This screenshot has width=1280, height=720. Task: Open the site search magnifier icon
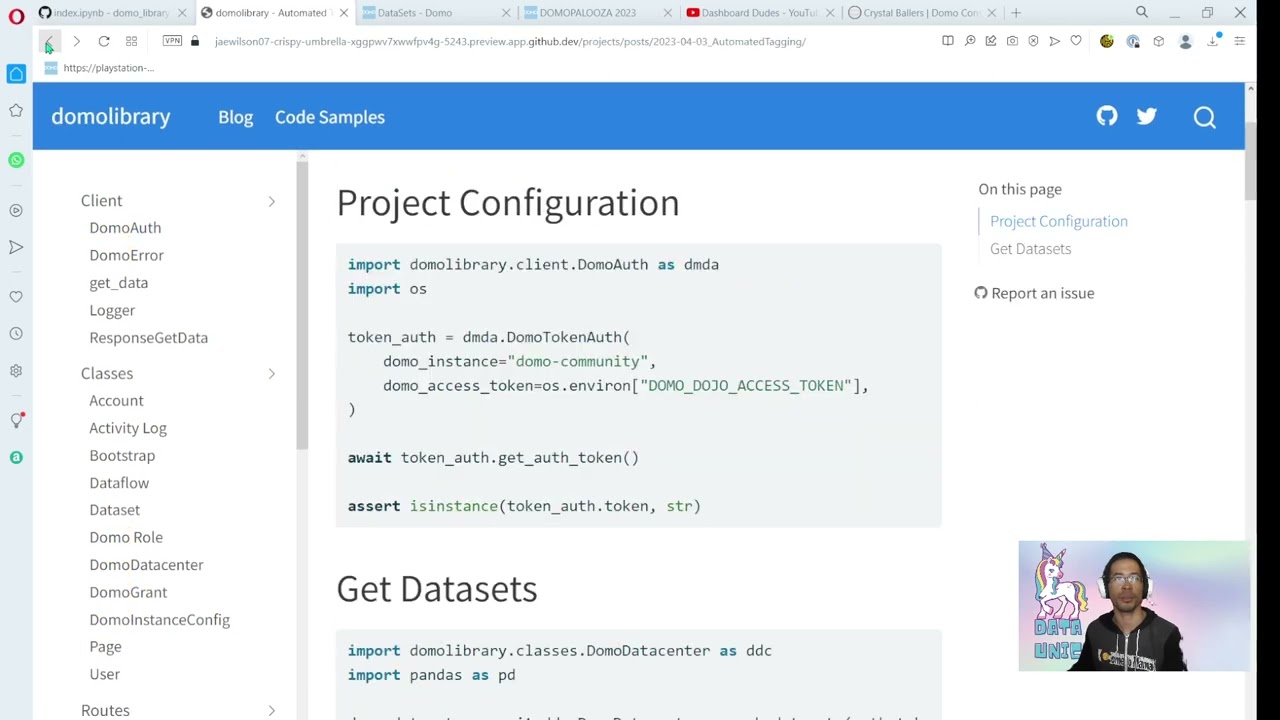click(1205, 117)
